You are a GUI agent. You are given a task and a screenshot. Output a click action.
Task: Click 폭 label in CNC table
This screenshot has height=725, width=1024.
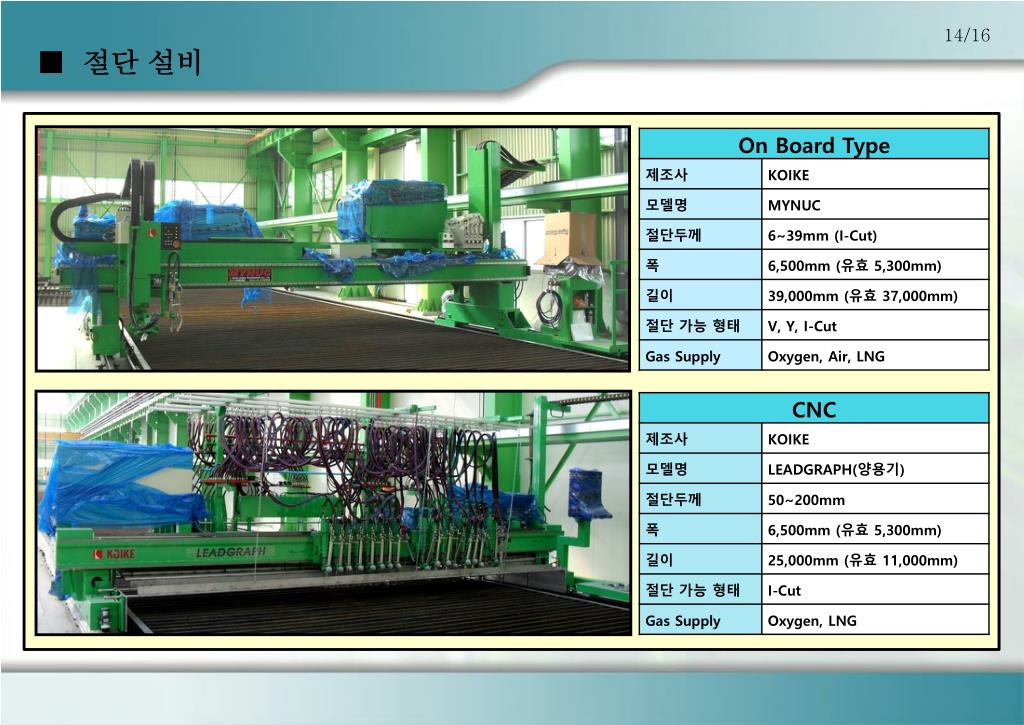[x=652, y=529]
